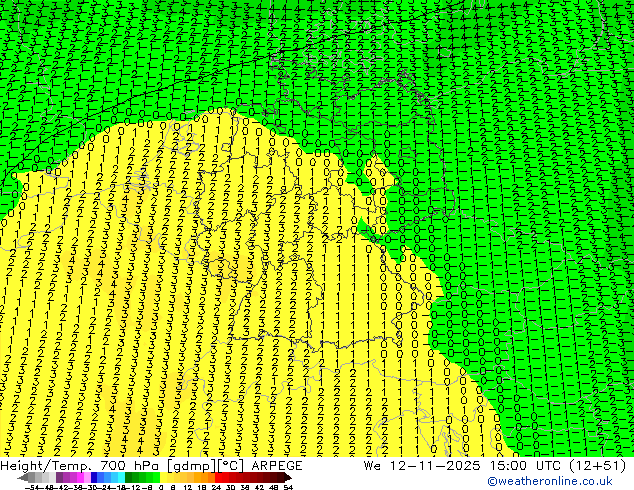Click the grey left arrow end of legend
This screenshot has width=634, height=490.
point(22,477)
